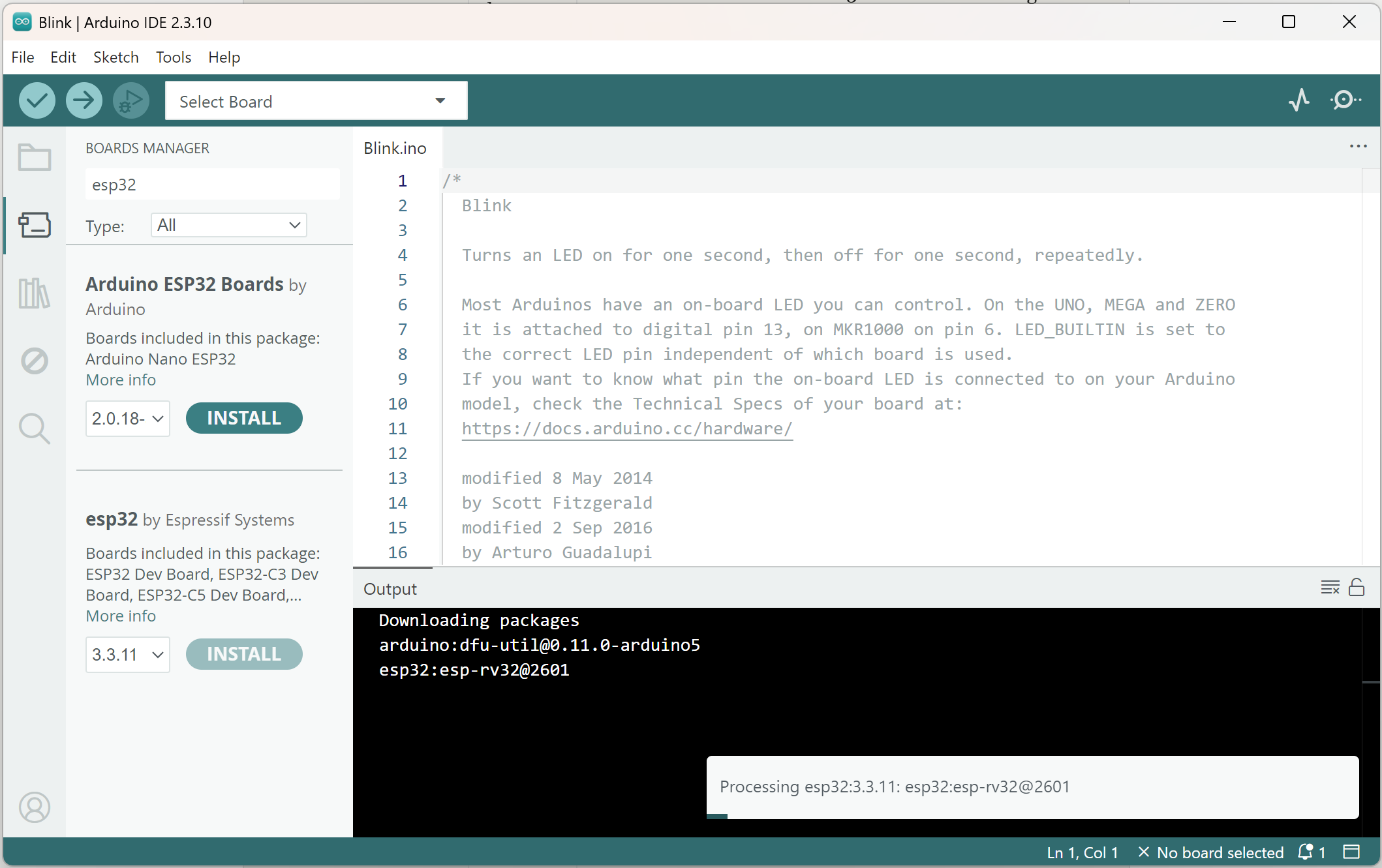The width and height of the screenshot is (1382, 868).
Task: Open More info for Arduino ESP32 Boards
Action: click(121, 380)
